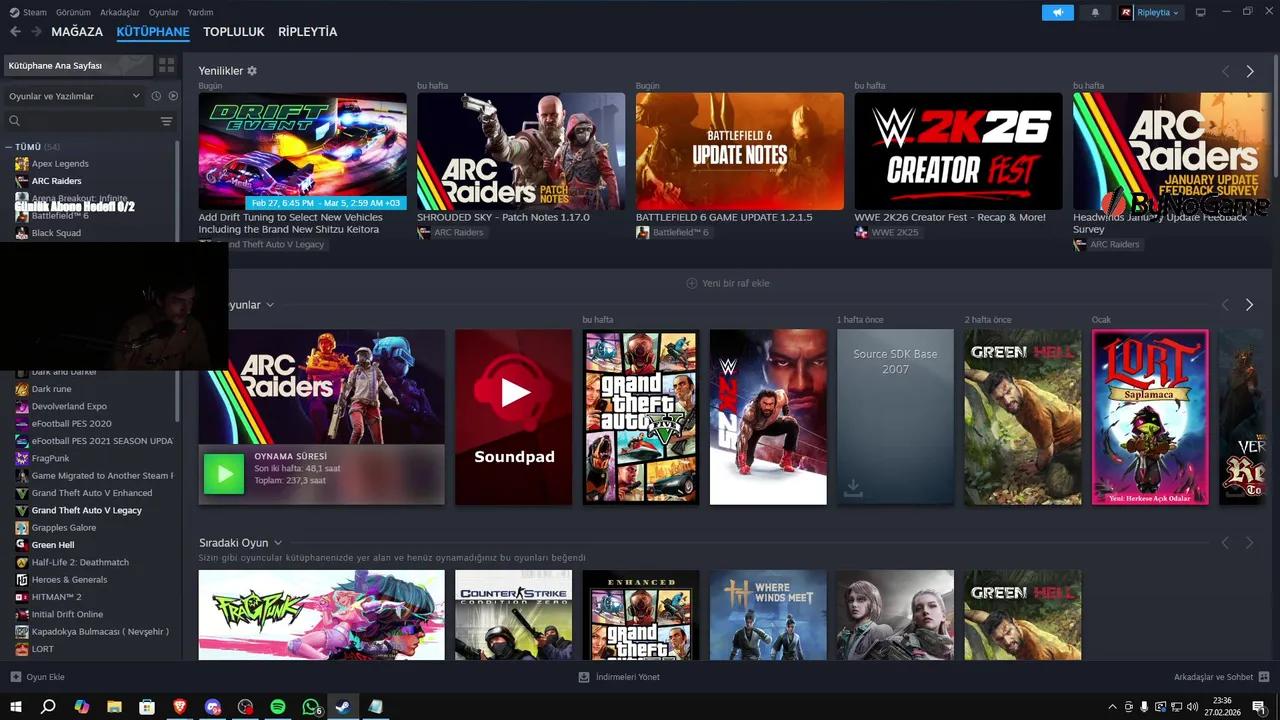Select Where Winds Meet in Sıradaki Oyun
1280x720 pixels.
(768, 615)
